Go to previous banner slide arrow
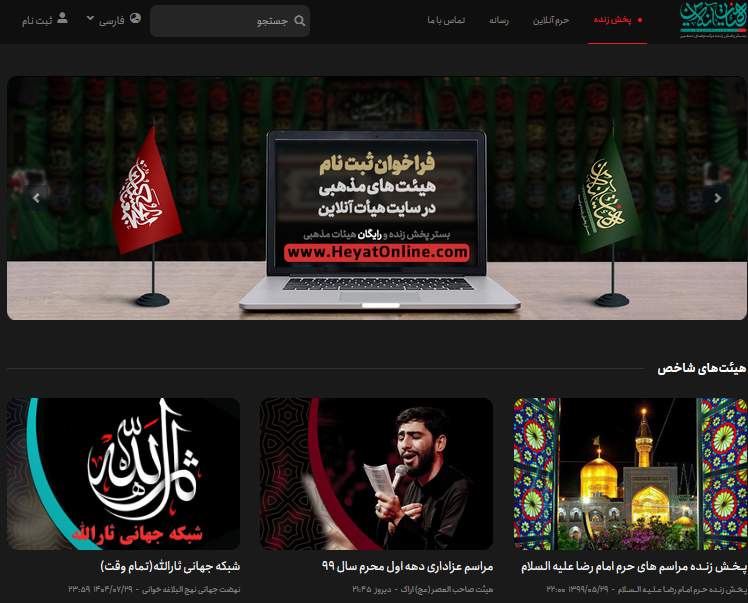Image resolution: width=748 pixels, height=603 pixels. pyautogui.click(x=36, y=198)
